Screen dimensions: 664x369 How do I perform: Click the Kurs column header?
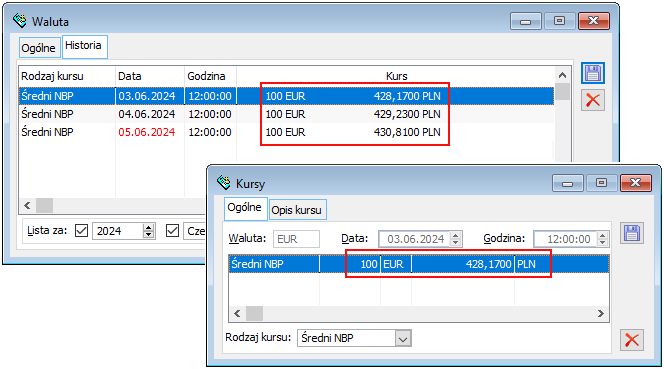tap(396, 76)
